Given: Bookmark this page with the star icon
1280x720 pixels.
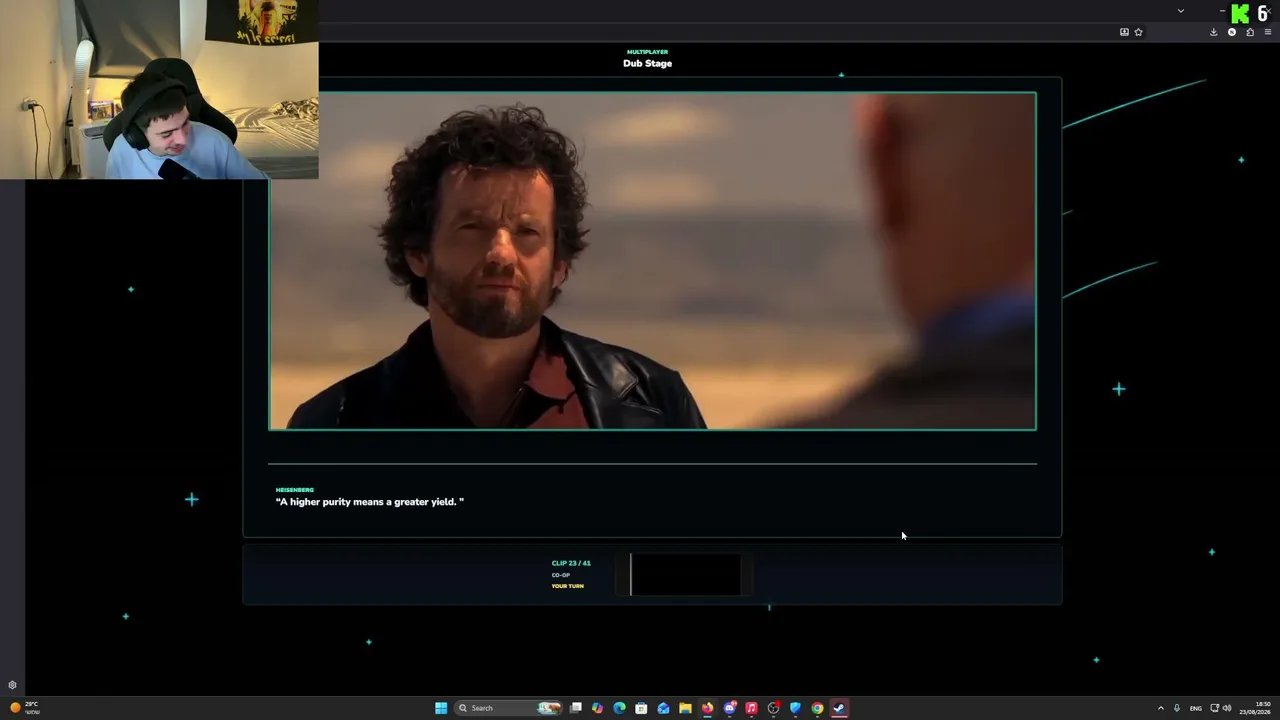Looking at the screenshot, I should [x=1138, y=32].
